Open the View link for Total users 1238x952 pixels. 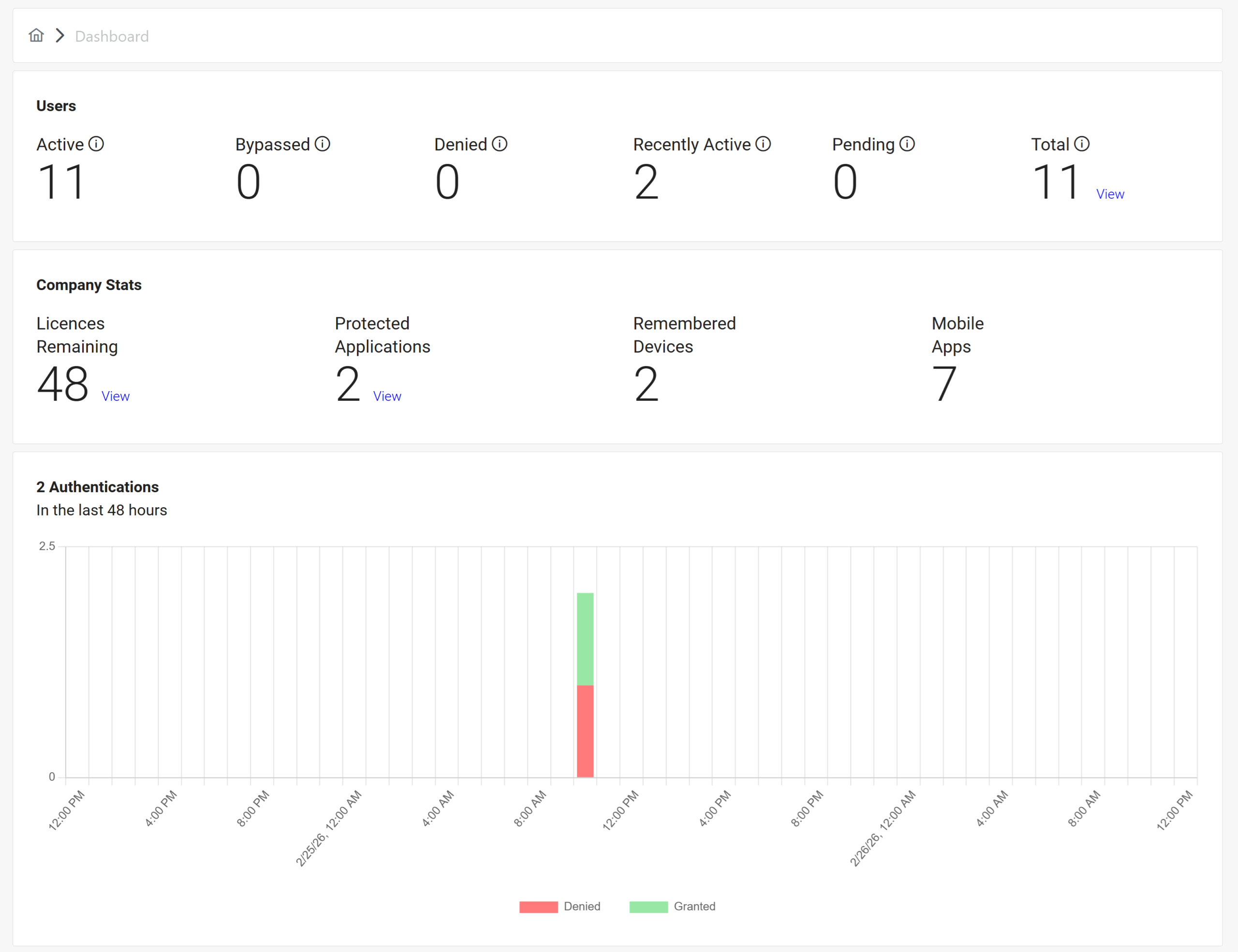1110,194
